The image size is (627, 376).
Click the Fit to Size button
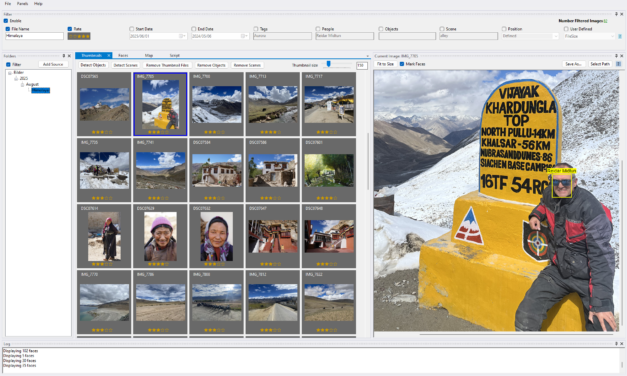click(x=385, y=64)
